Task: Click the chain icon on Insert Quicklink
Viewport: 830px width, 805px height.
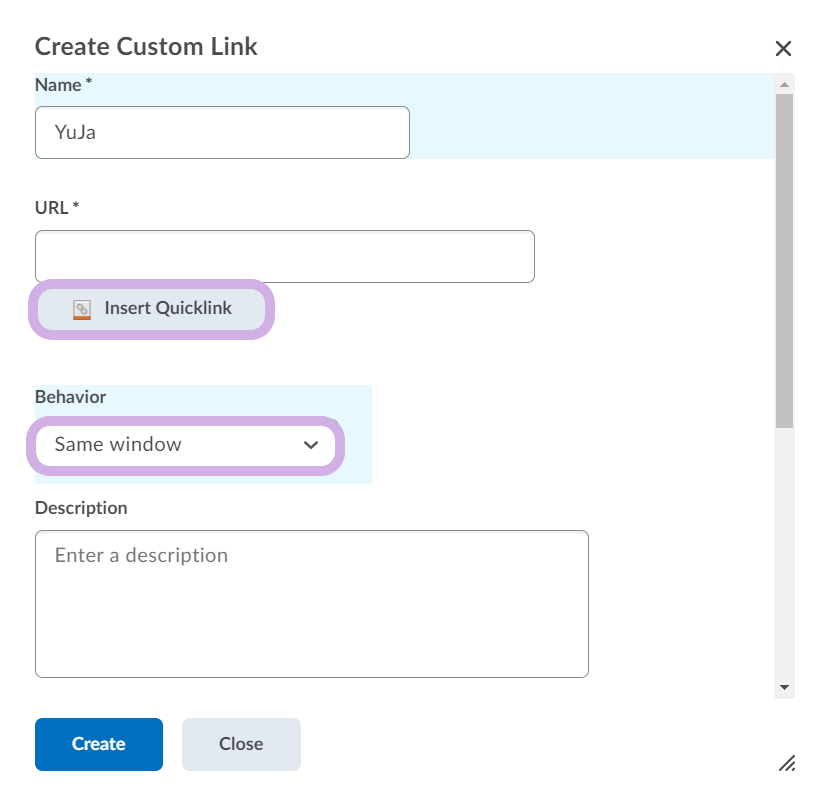Action: (x=82, y=310)
